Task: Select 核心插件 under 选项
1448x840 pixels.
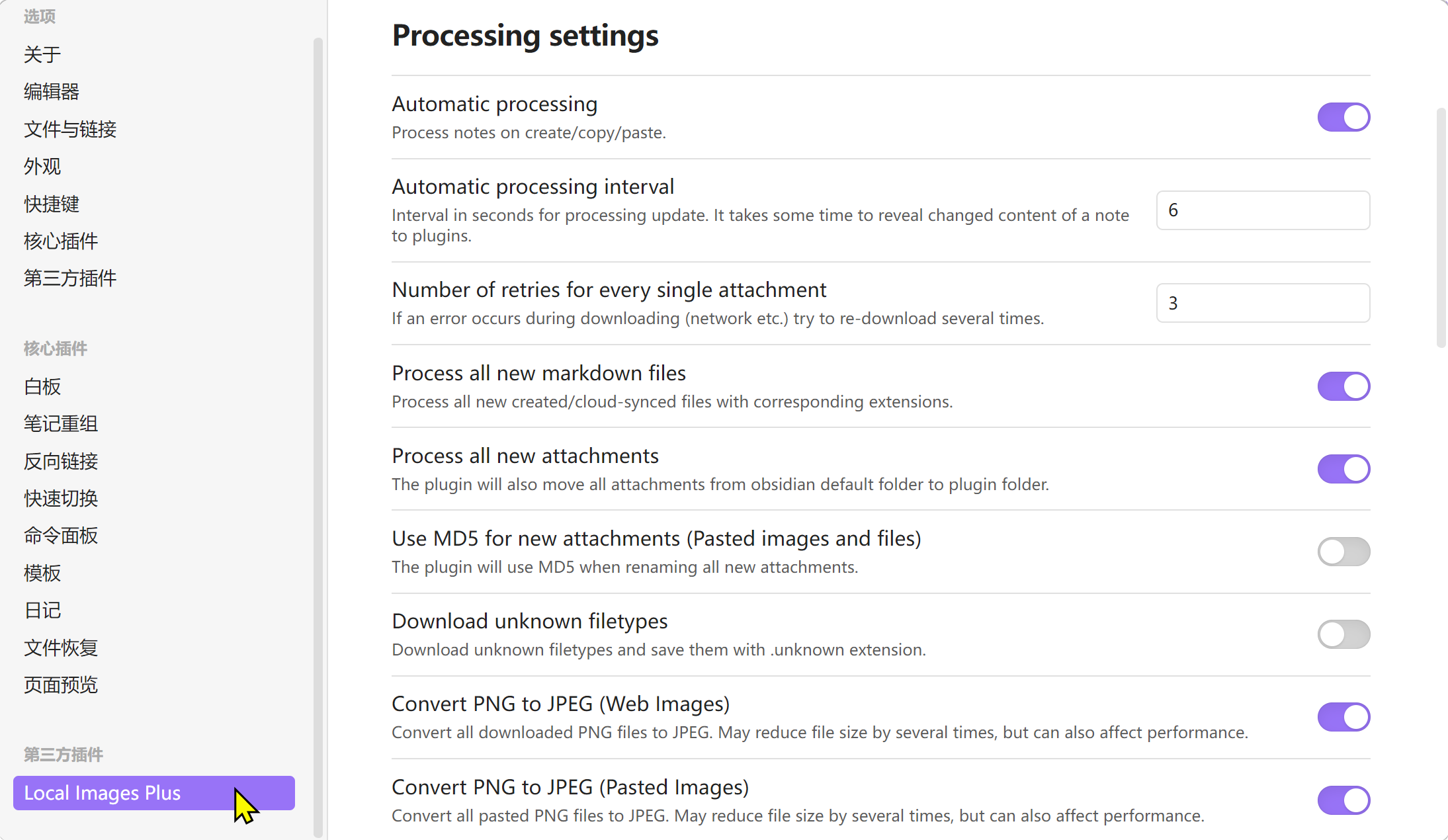Action: (x=61, y=241)
